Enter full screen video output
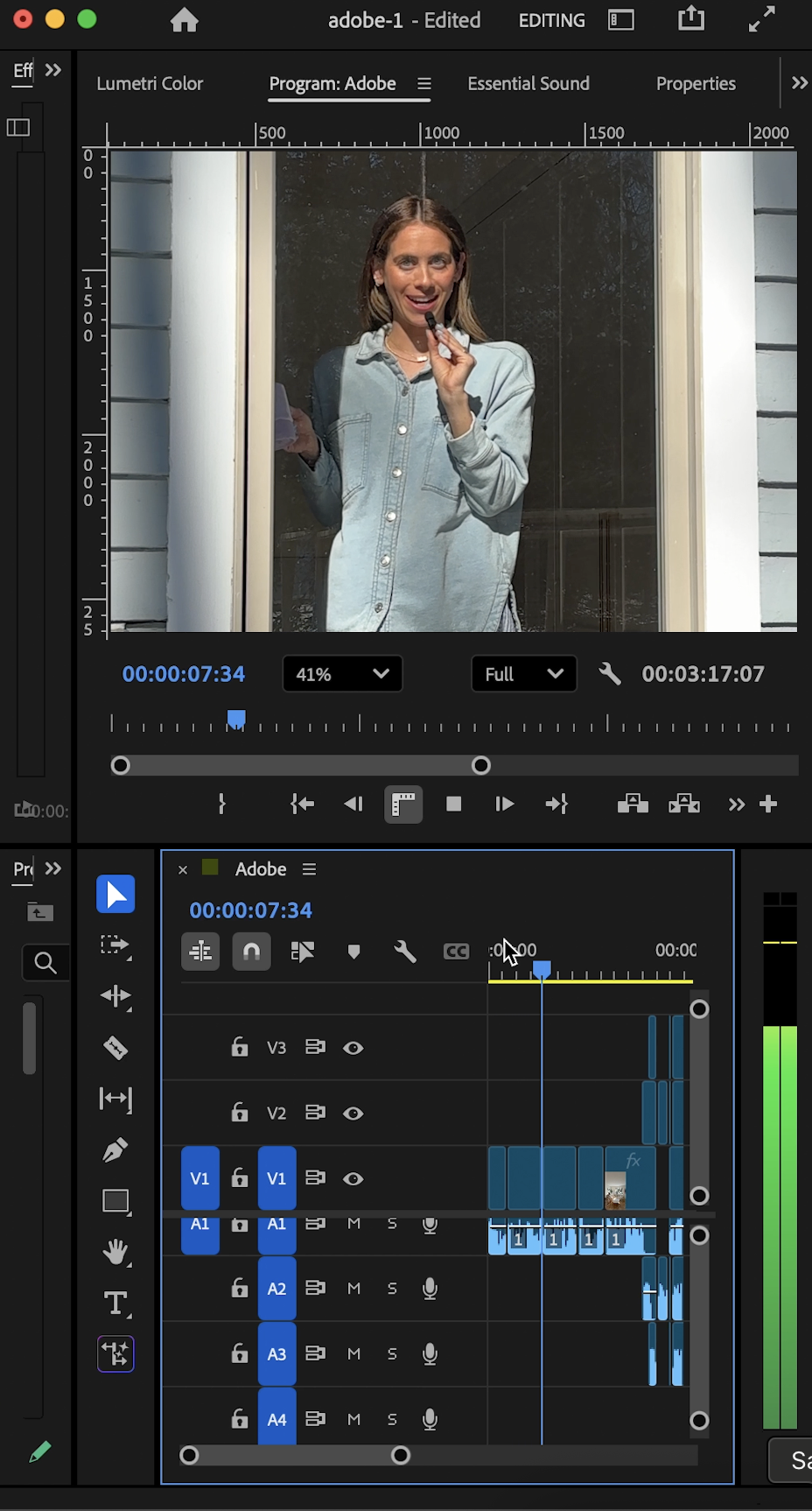The height and width of the screenshot is (1511, 812). click(762, 19)
